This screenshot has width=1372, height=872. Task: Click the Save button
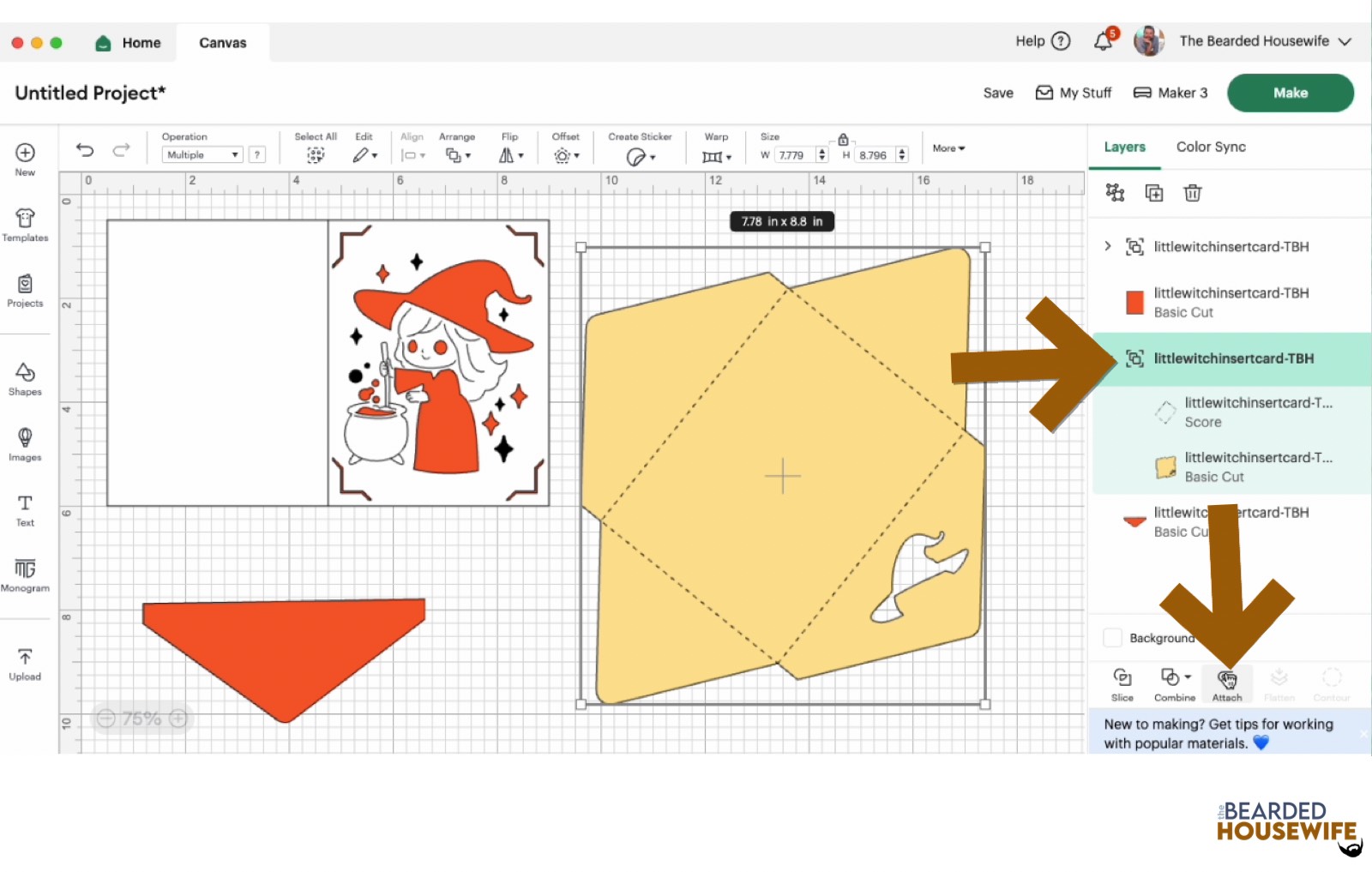(x=998, y=93)
